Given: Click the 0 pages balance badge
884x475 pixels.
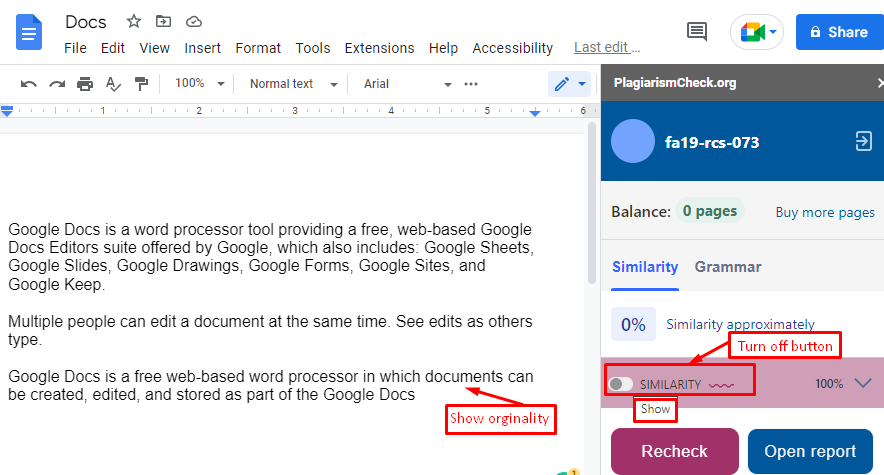Looking at the screenshot, I should click(710, 211).
